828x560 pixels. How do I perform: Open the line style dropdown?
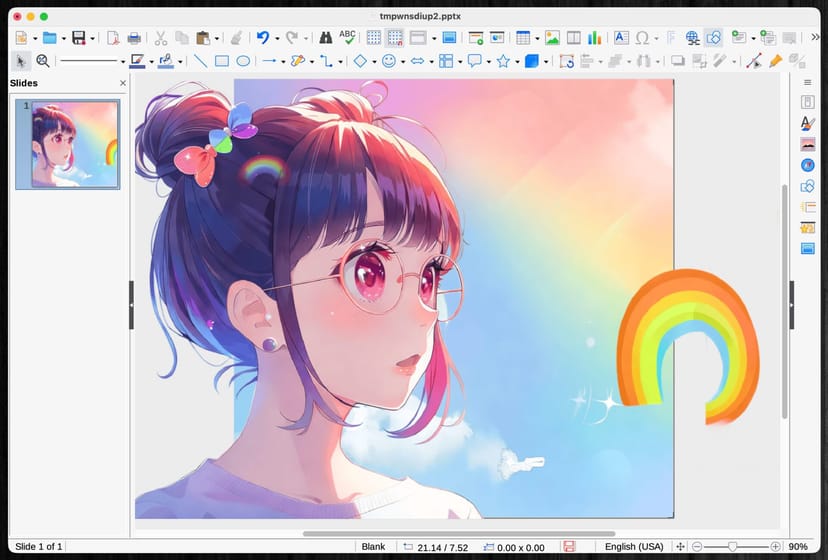click(121, 61)
